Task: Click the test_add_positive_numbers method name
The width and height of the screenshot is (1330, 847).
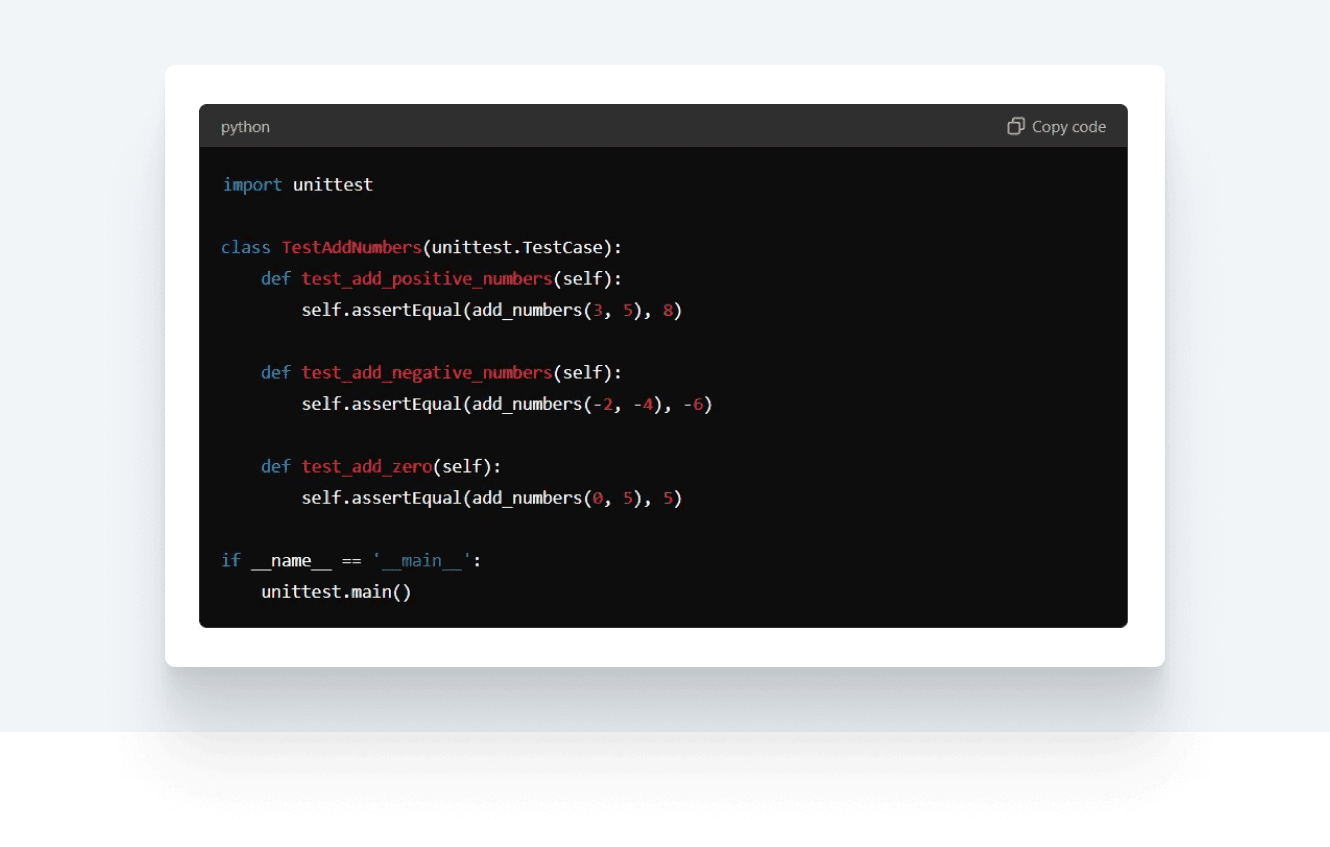Action: (x=426, y=278)
